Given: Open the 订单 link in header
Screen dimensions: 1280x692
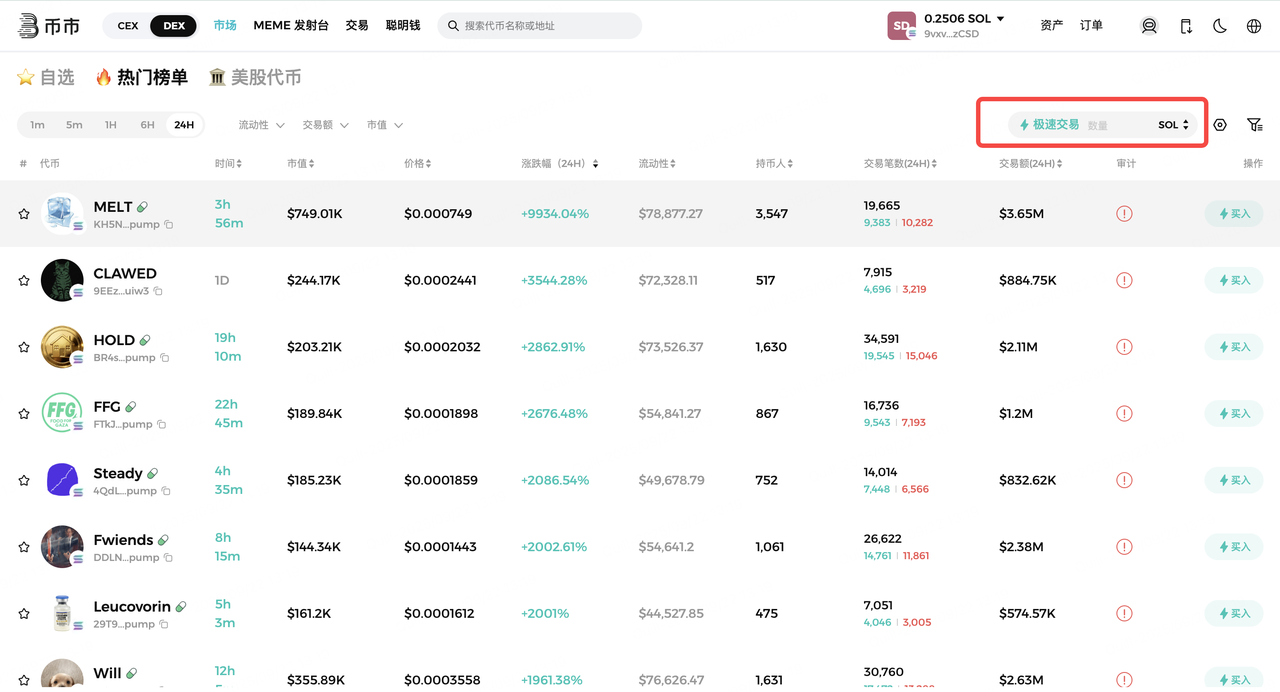Looking at the screenshot, I should (1091, 25).
